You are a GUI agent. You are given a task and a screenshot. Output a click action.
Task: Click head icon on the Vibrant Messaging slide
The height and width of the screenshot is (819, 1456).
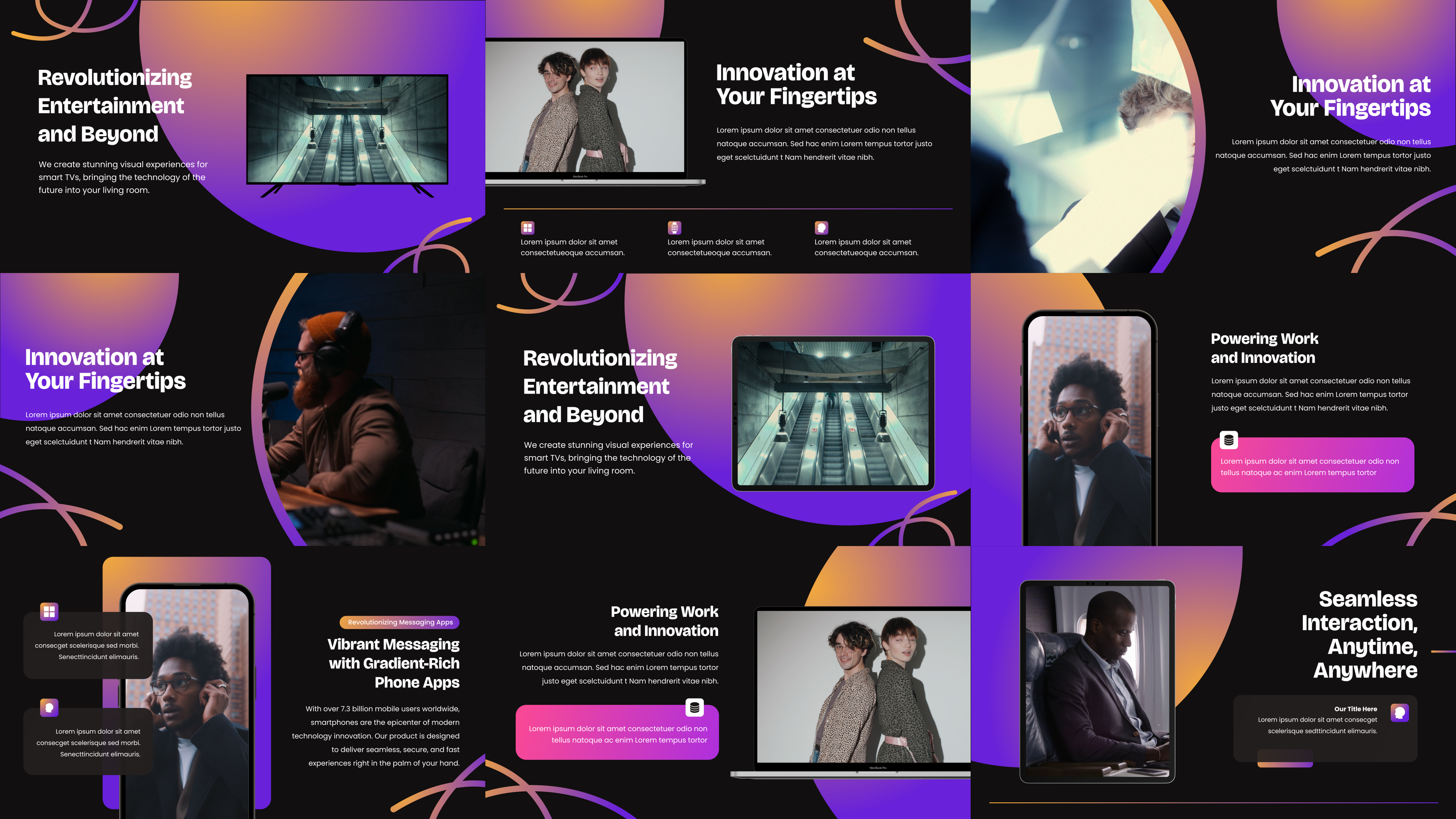(49, 707)
